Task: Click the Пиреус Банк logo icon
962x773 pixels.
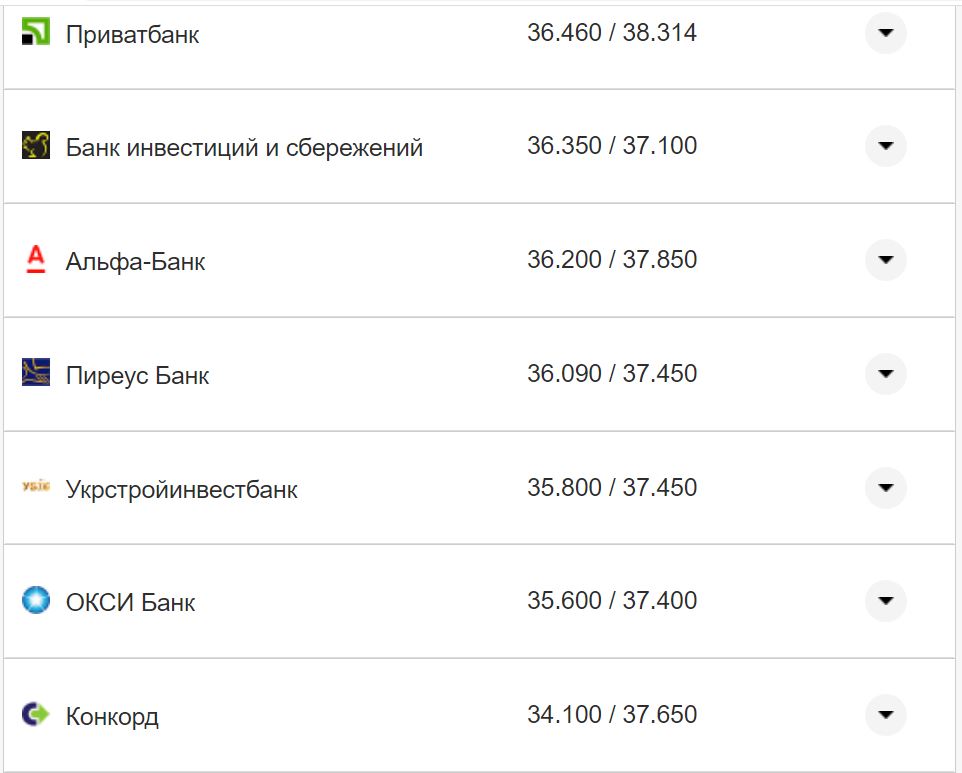Action: coord(35,373)
